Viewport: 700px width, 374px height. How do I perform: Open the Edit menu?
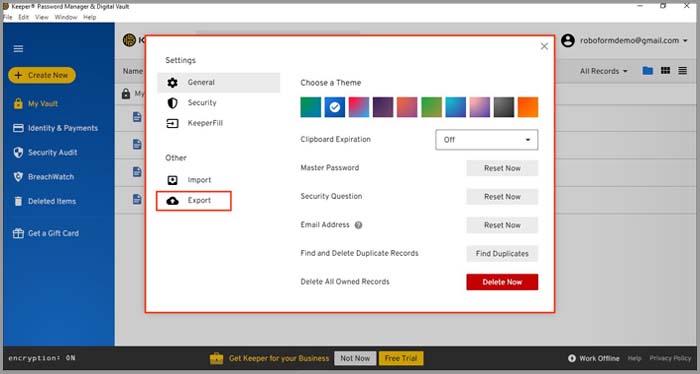point(24,17)
